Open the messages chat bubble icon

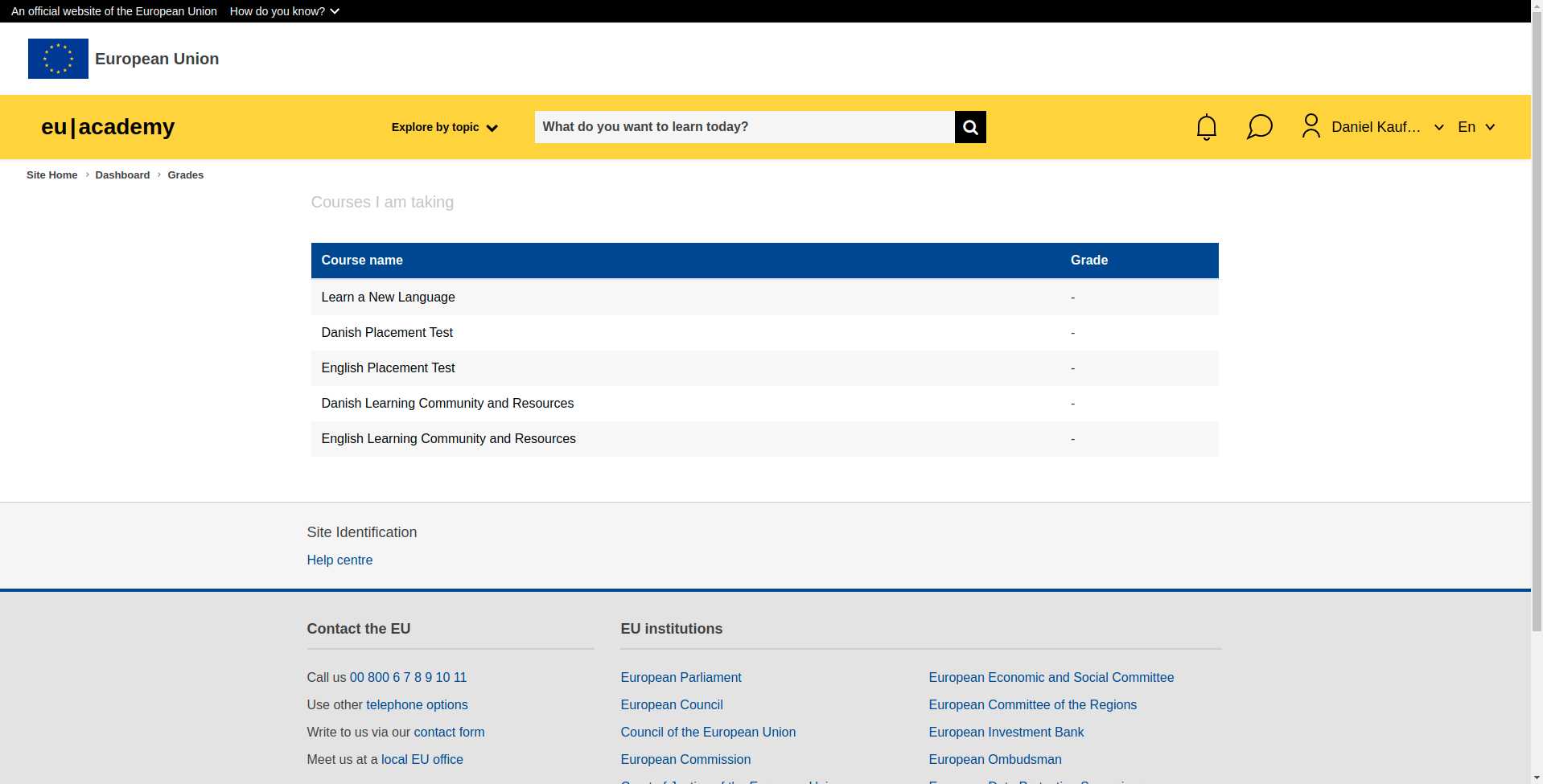[x=1259, y=127]
